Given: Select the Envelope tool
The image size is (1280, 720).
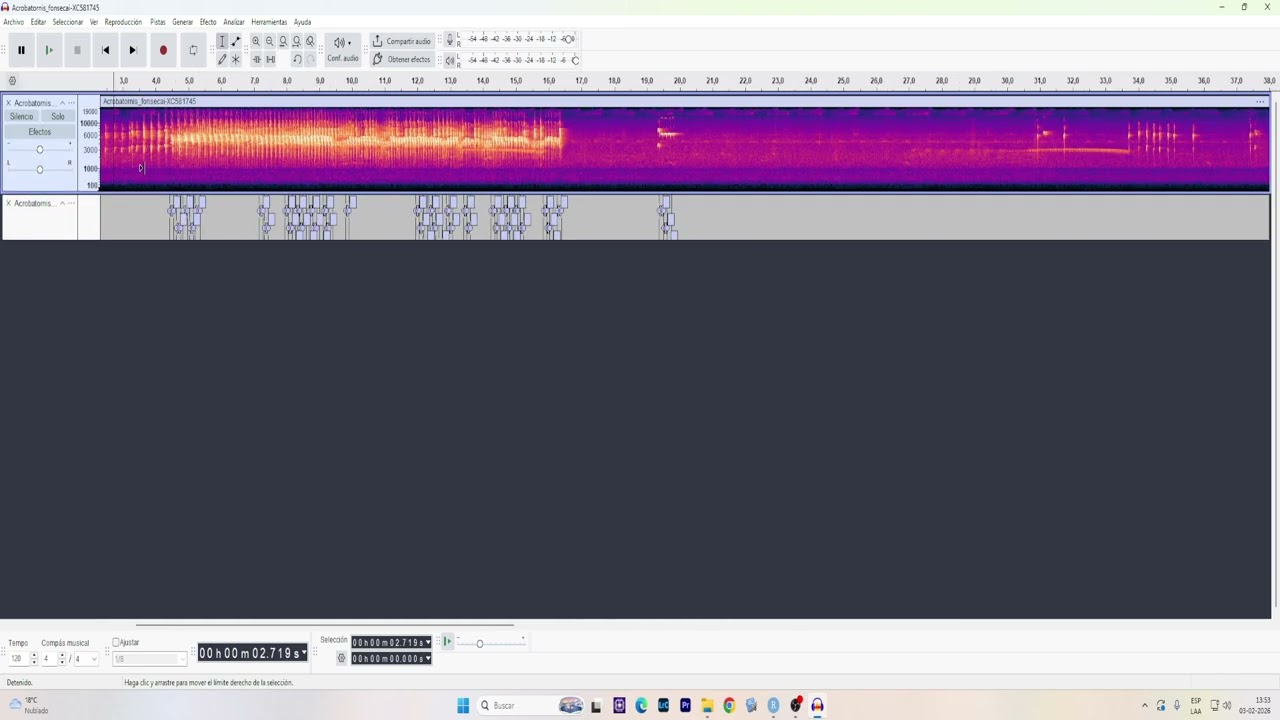Looking at the screenshot, I should click(x=236, y=41).
